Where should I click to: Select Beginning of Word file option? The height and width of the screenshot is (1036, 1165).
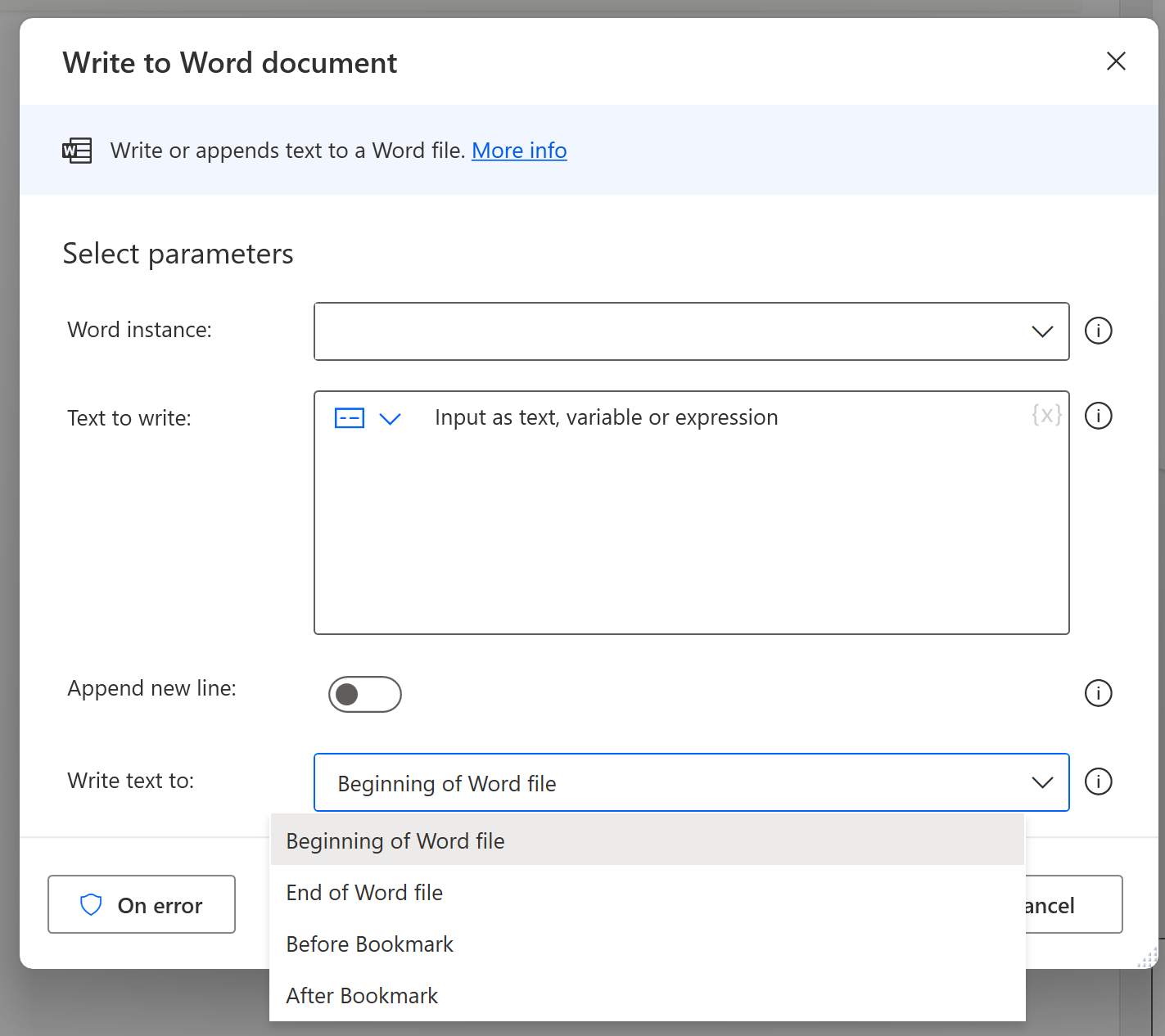click(395, 841)
